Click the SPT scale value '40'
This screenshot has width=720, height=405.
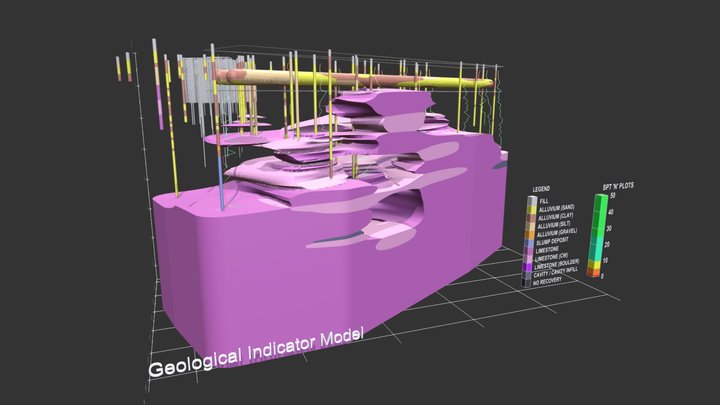point(610,212)
